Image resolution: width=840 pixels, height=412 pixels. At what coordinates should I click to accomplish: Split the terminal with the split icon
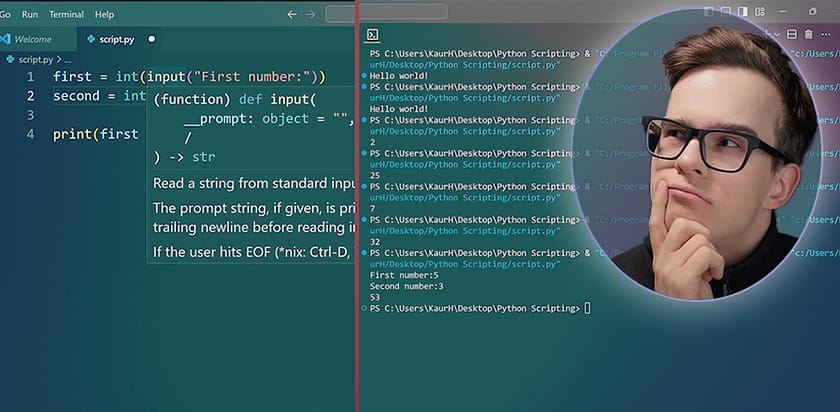(792, 34)
